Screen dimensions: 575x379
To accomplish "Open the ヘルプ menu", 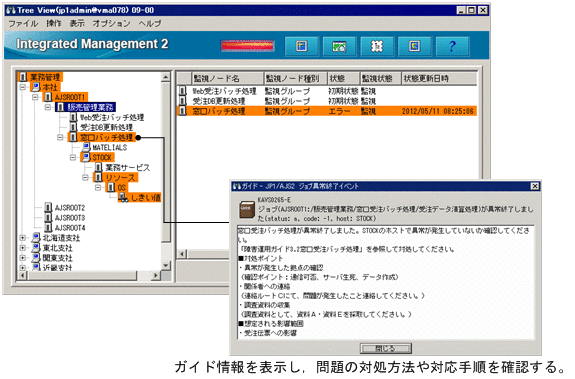I will click(150, 23).
